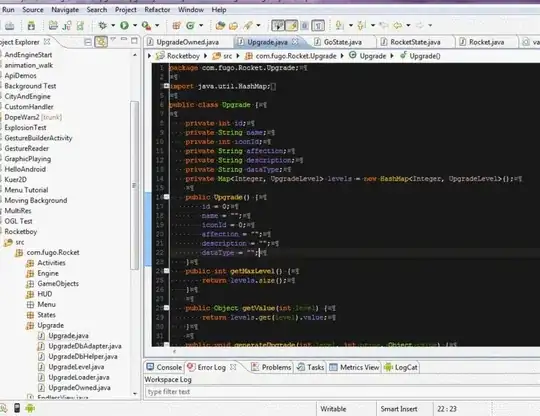Open the Debug button dropdown arrow
The width and height of the screenshot is (540, 416).
113,25
